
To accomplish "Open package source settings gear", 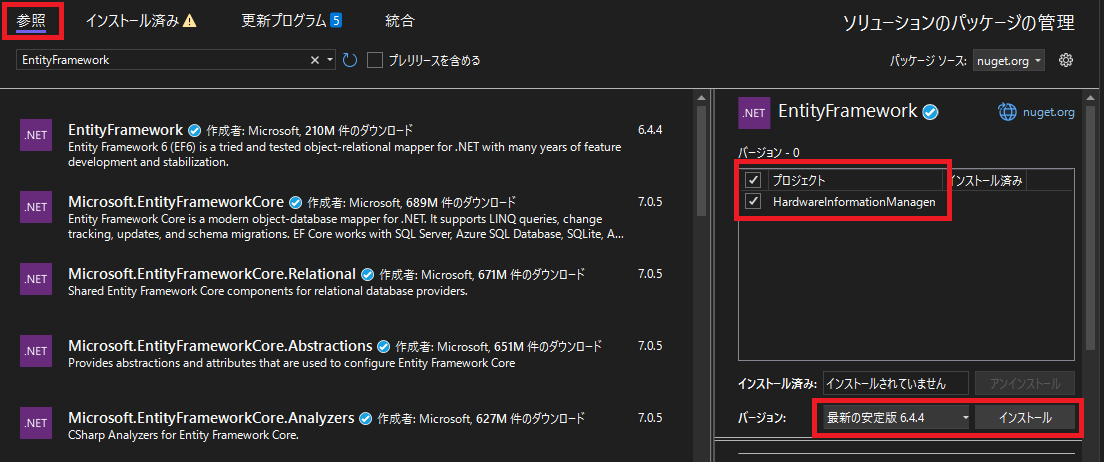I will tap(1066, 60).
